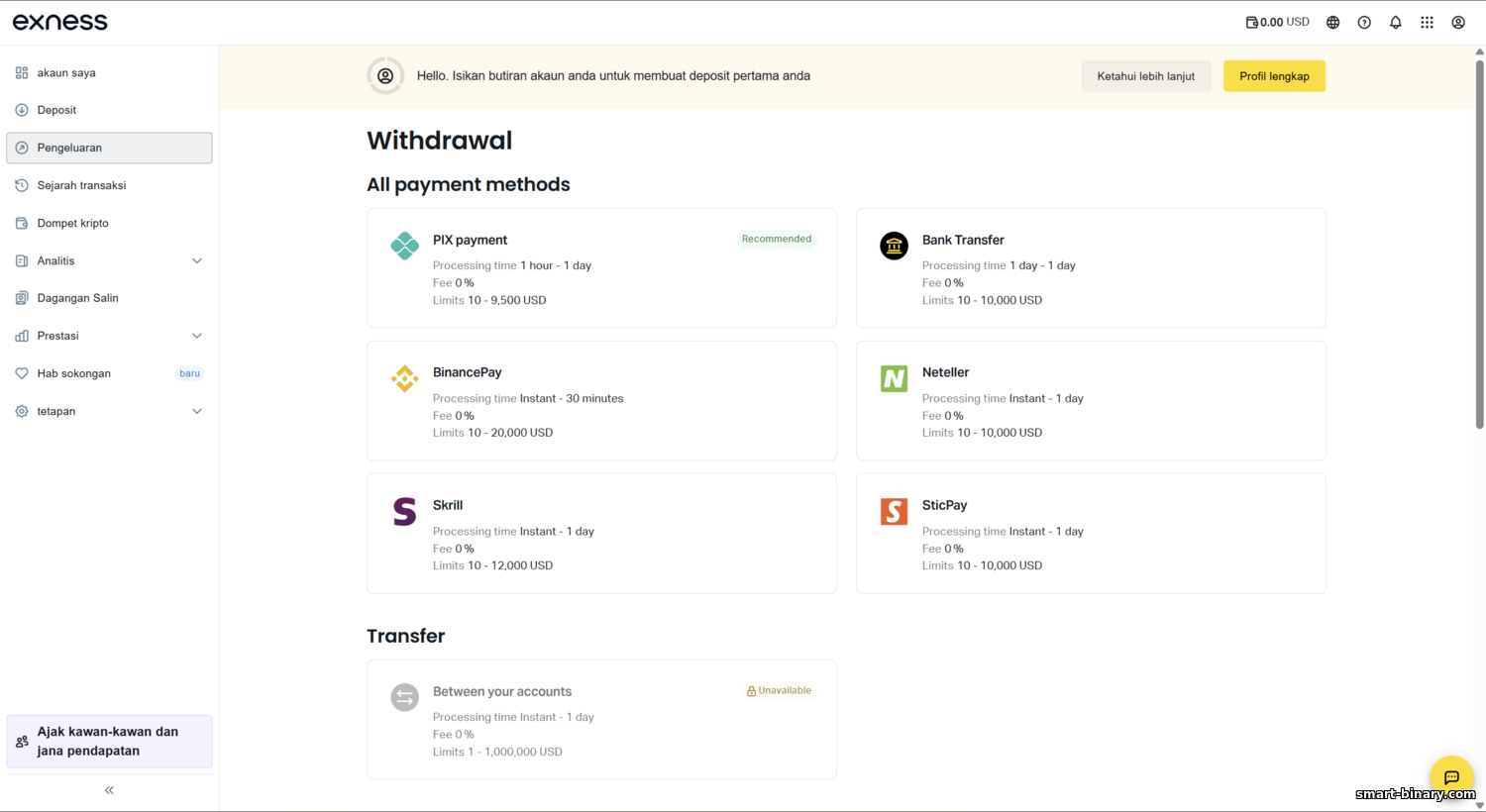Image resolution: width=1486 pixels, height=812 pixels.
Task: Open the live chat bubble button
Action: click(x=1451, y=777)
